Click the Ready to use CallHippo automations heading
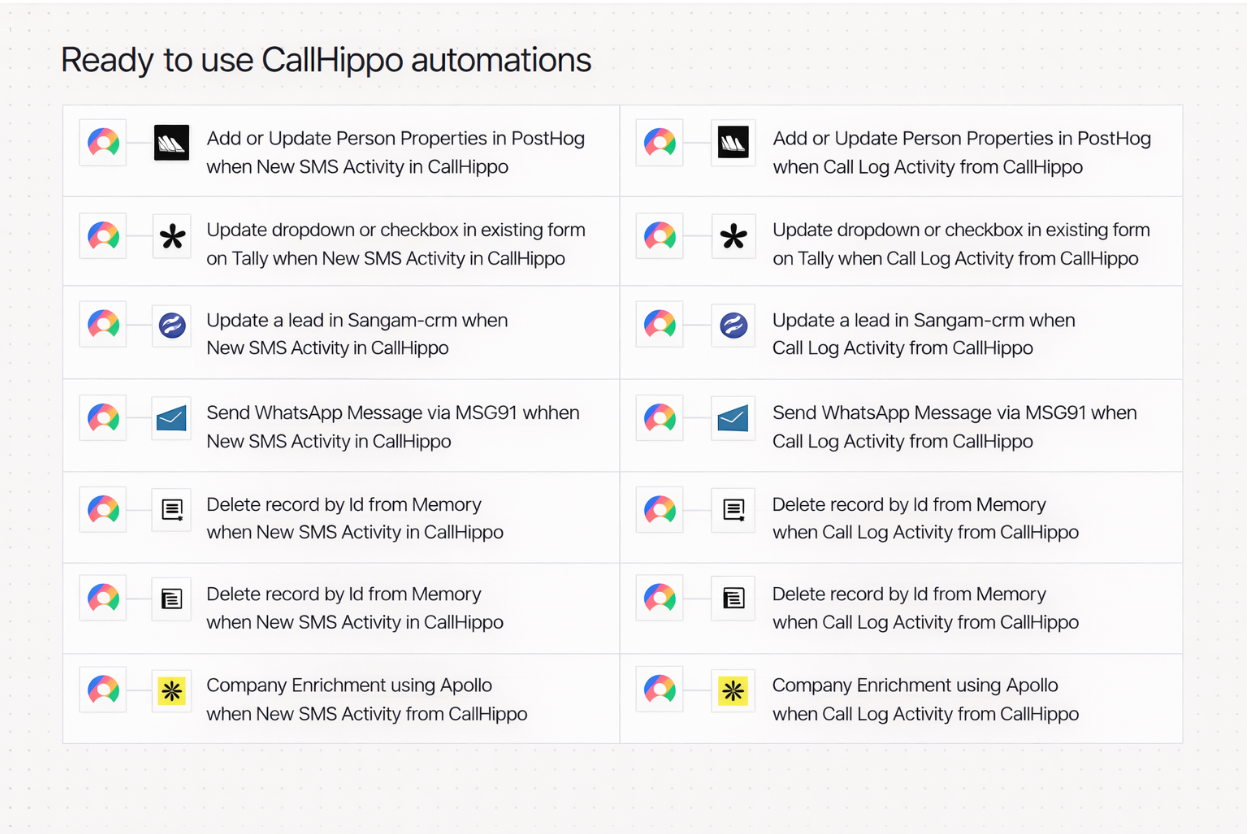 (326, 60)
